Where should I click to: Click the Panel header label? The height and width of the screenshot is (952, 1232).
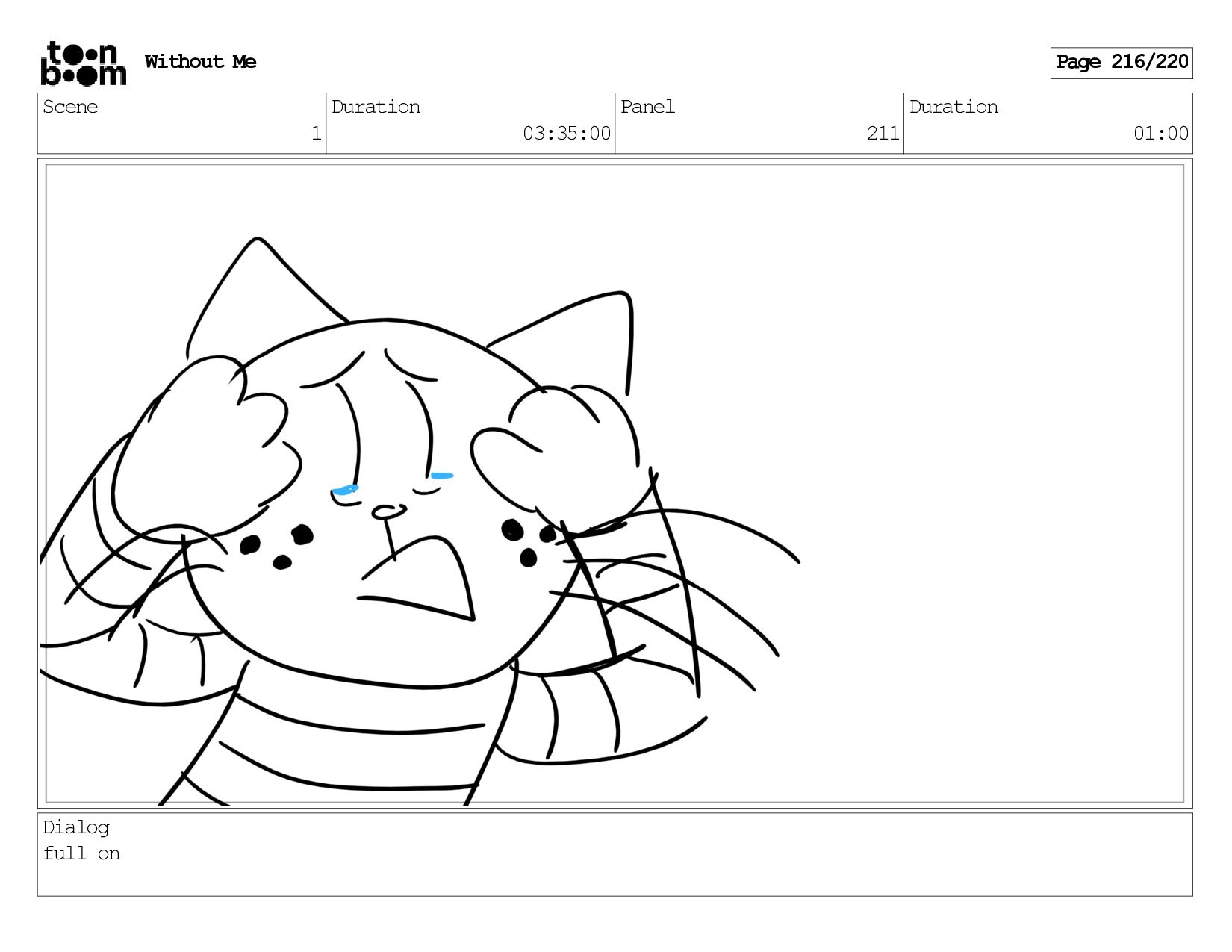click(647, 107)
